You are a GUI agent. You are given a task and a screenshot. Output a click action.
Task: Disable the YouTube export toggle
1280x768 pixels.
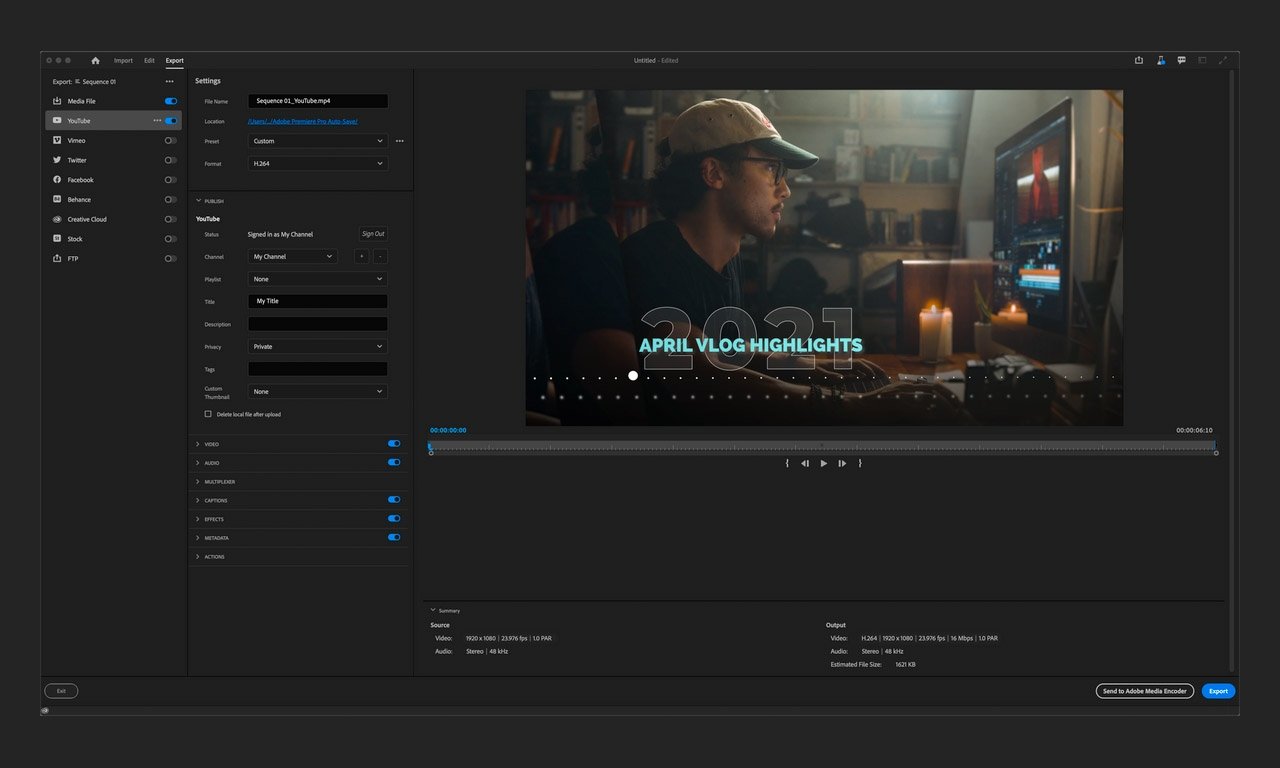(171, 121)
